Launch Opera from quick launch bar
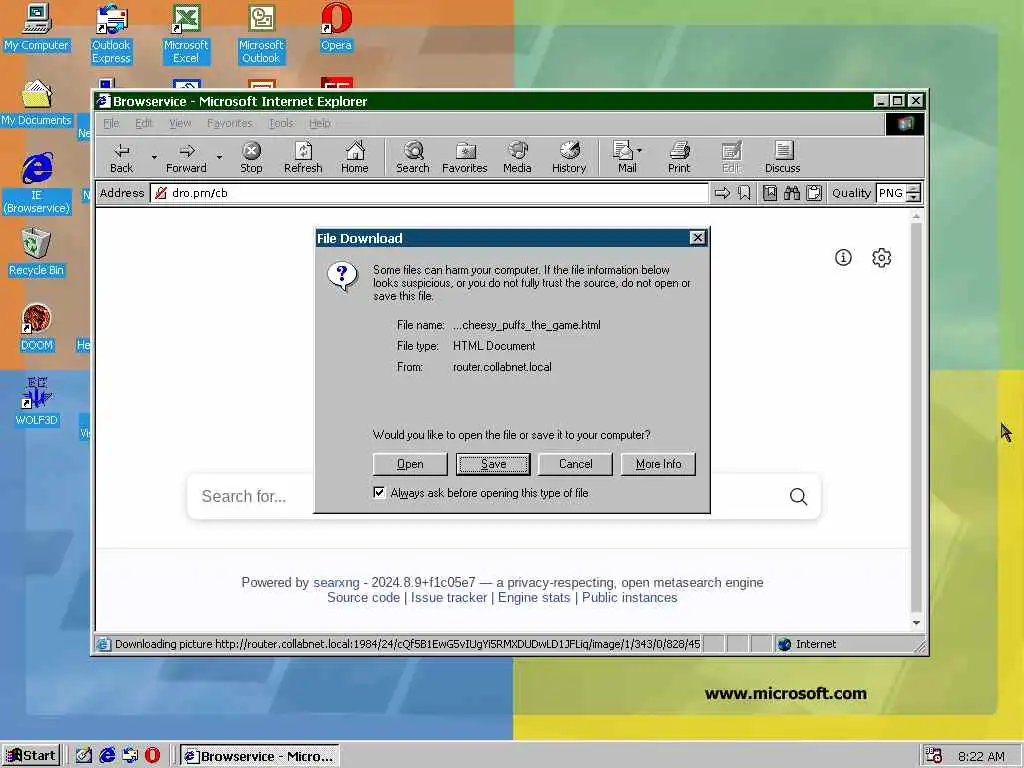Screen dimensions: 1024x768 tap(152, 756)
